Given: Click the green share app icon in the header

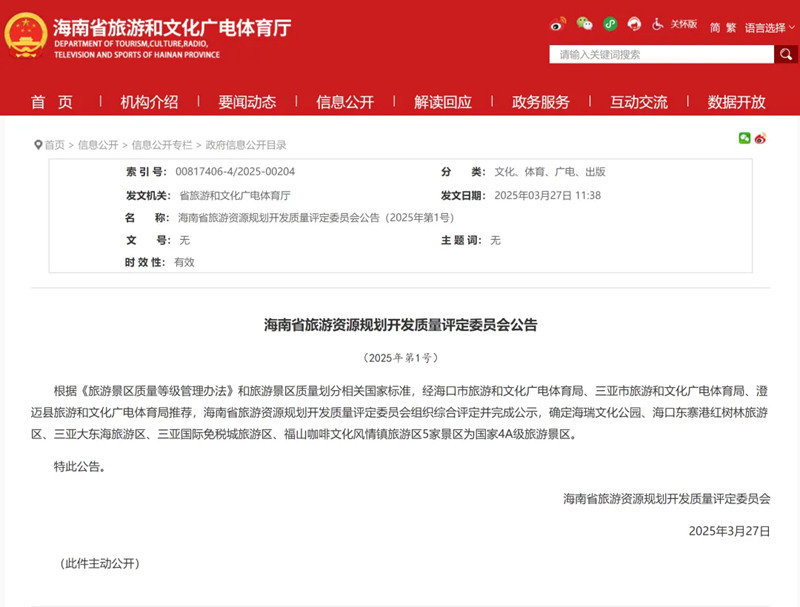Looking at the screenshot, I should click(610, 25).
